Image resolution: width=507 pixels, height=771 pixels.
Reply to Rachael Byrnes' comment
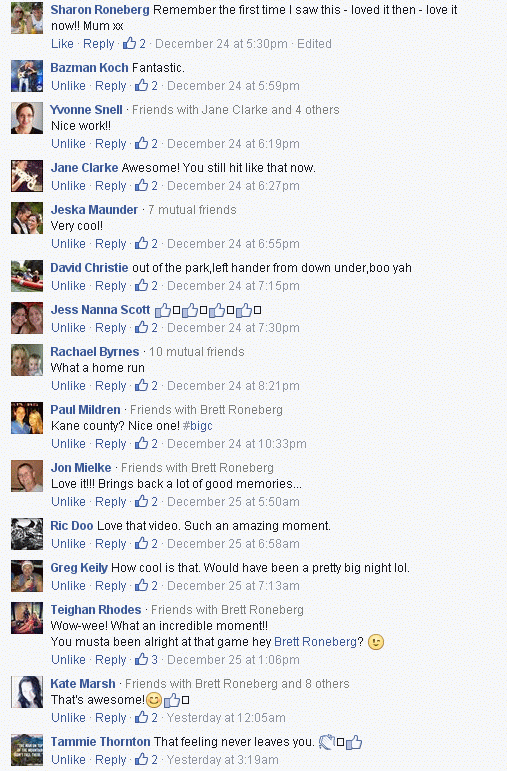111,386
